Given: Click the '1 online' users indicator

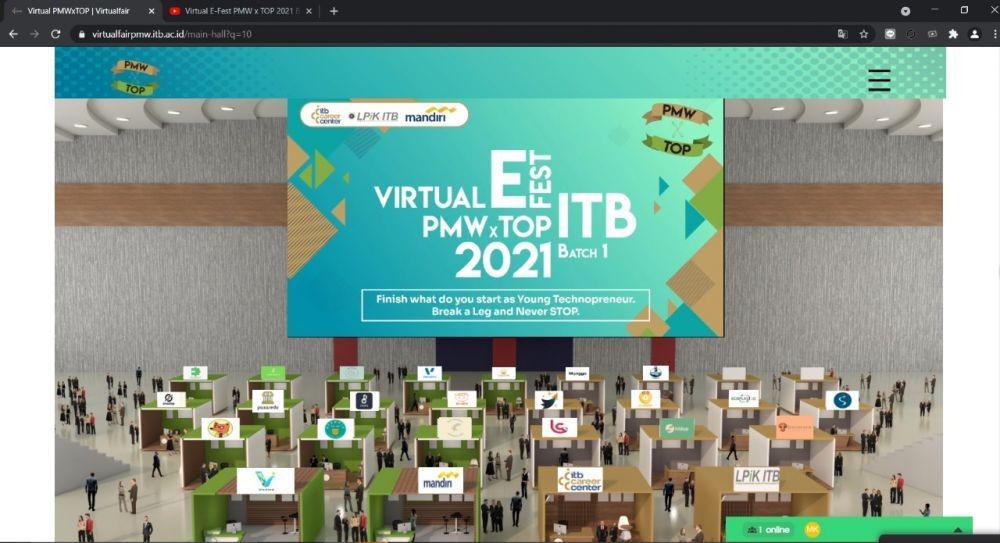Looking at the screenshot, I should [768, 530].
